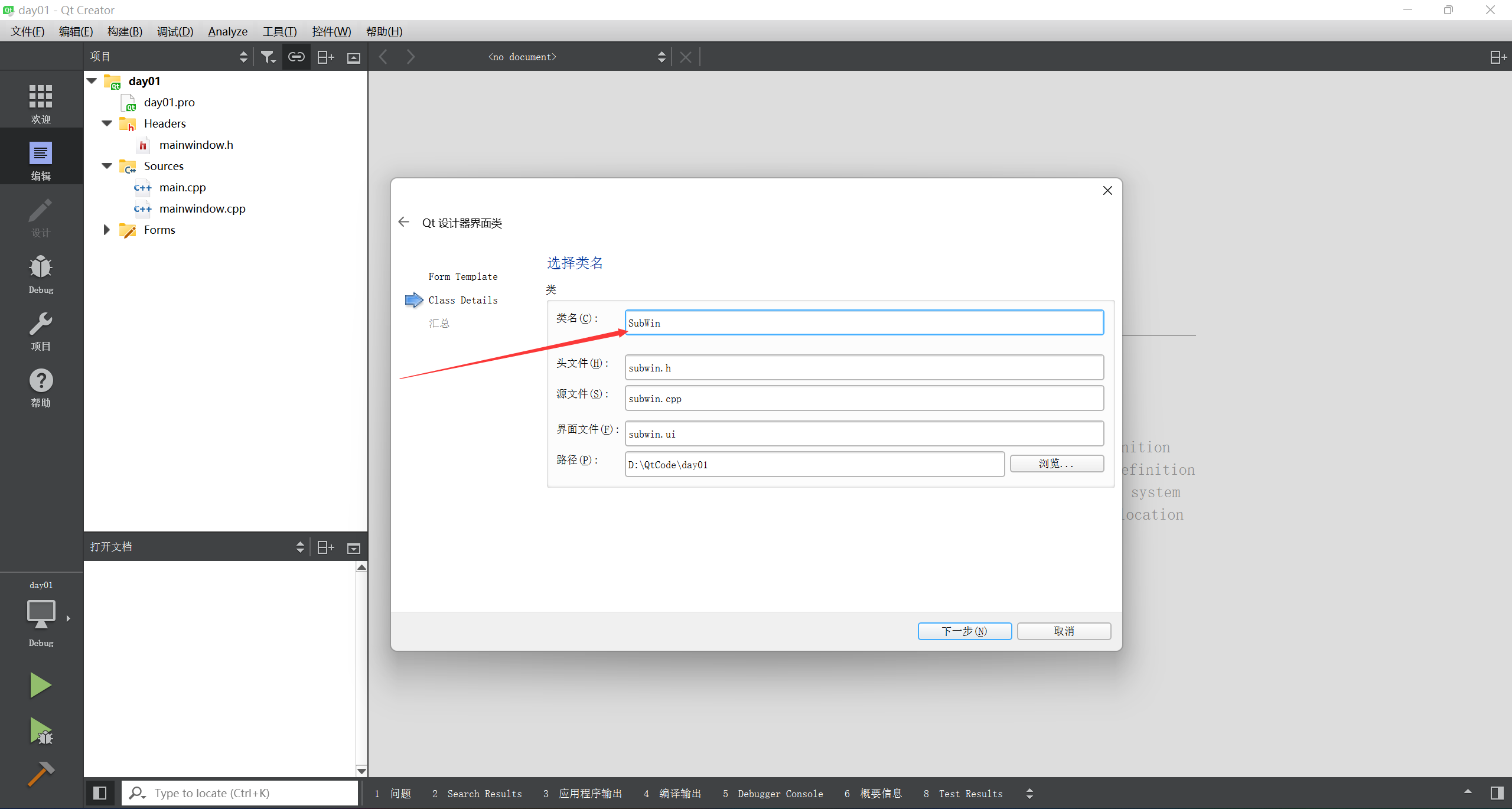Open the 构建(B) menu
1512x809 pixels.
click(x=125, y=31)
